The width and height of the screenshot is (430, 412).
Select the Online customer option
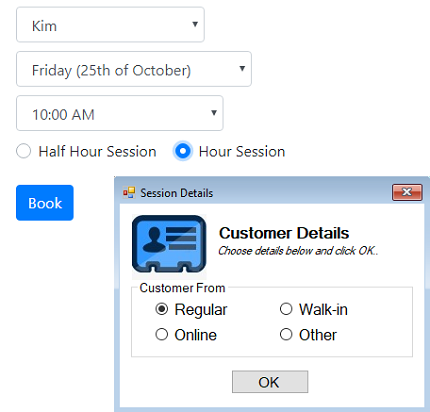coord(162,334)
